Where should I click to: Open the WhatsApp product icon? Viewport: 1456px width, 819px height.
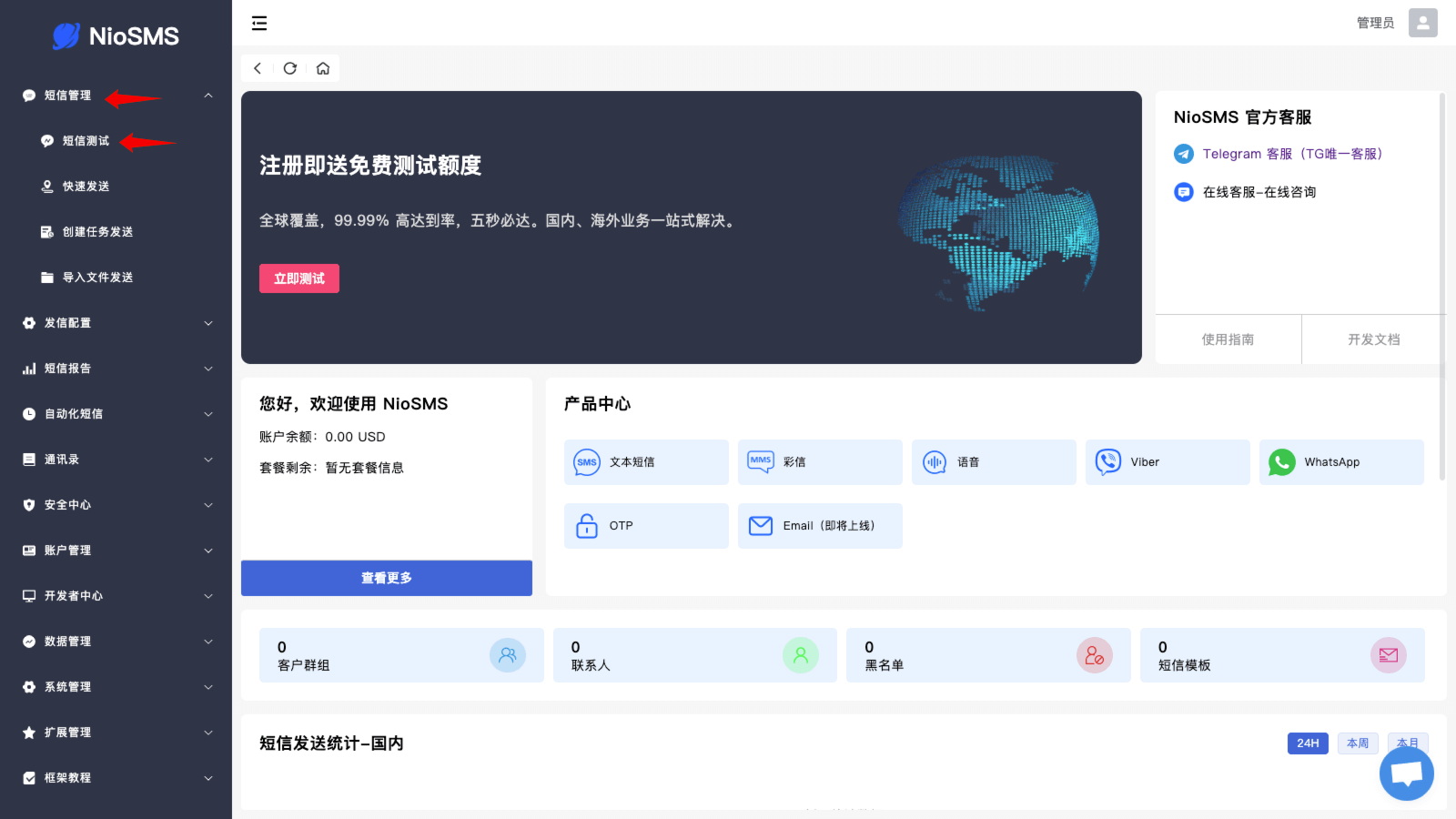coord(1282,462)
